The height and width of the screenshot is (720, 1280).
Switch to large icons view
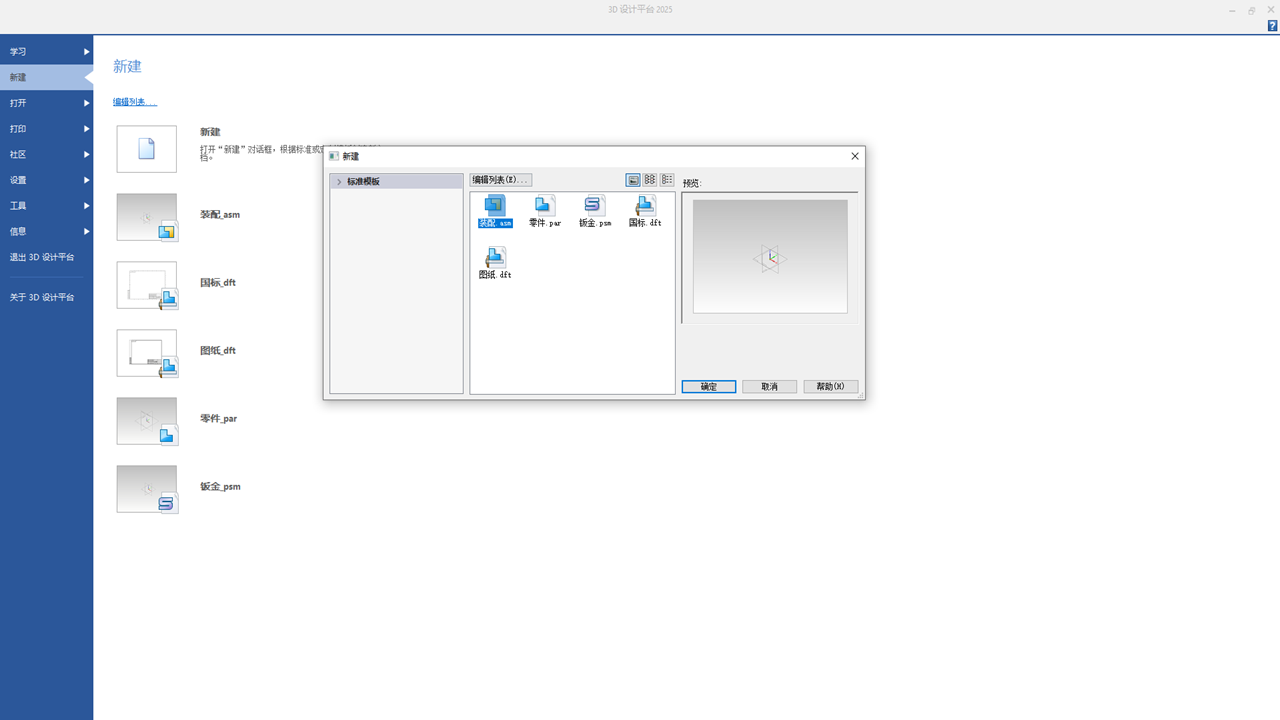633,180
